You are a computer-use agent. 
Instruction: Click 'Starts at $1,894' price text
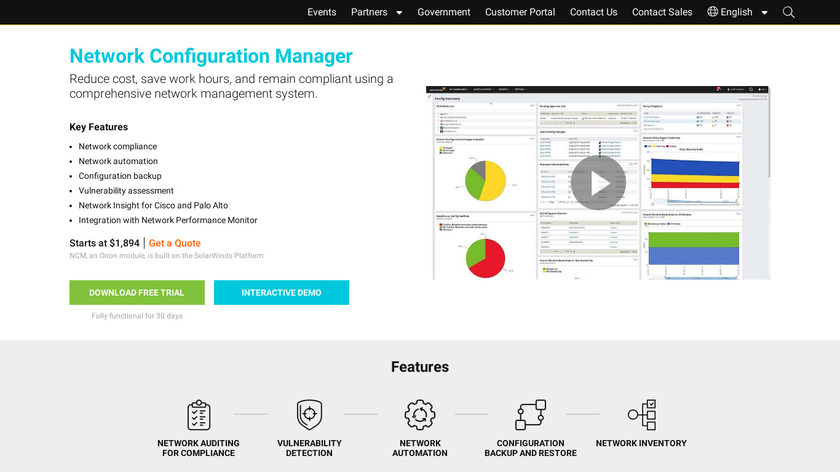pyautogui.click(x=104, y=243)
